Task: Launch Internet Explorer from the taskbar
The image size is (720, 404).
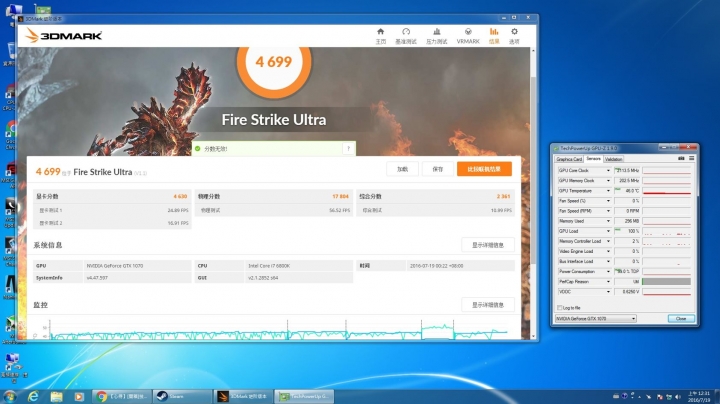Action: coord(33,396)
